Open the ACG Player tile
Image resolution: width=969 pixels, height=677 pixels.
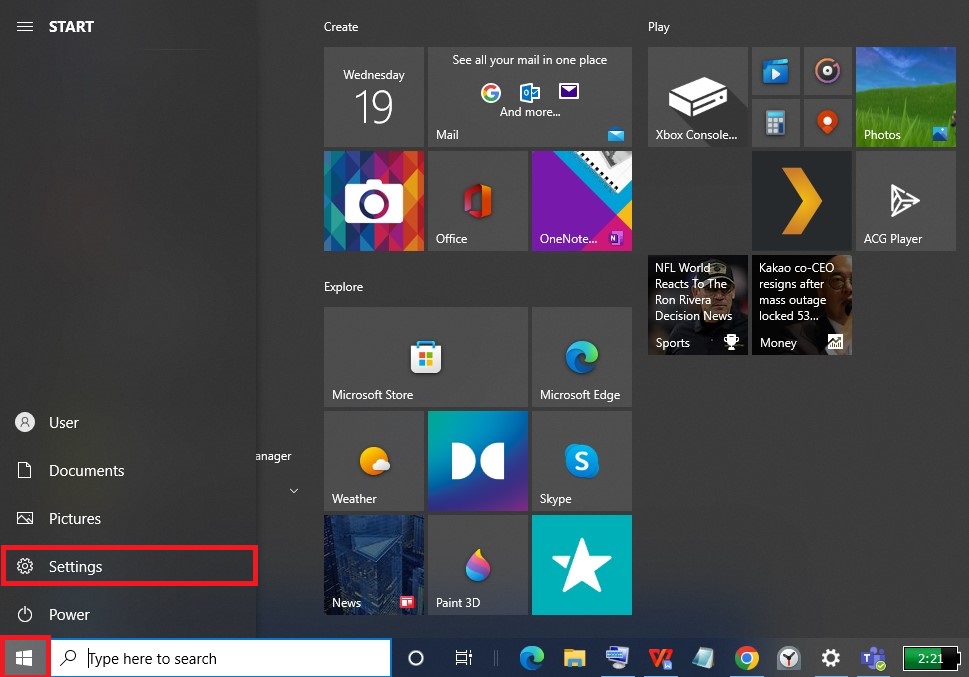point(905,201)
